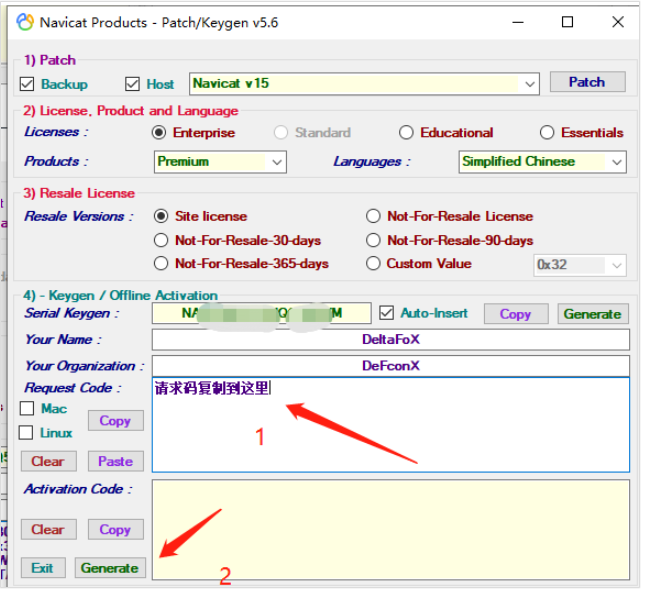Screen dimensions: 645x589
Task: Choose Not-For-Resale-30-days option
Action: click(x=161, y=240)
